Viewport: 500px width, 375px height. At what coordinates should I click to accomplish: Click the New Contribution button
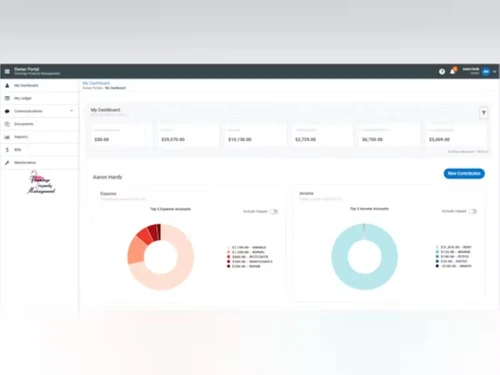464,173
